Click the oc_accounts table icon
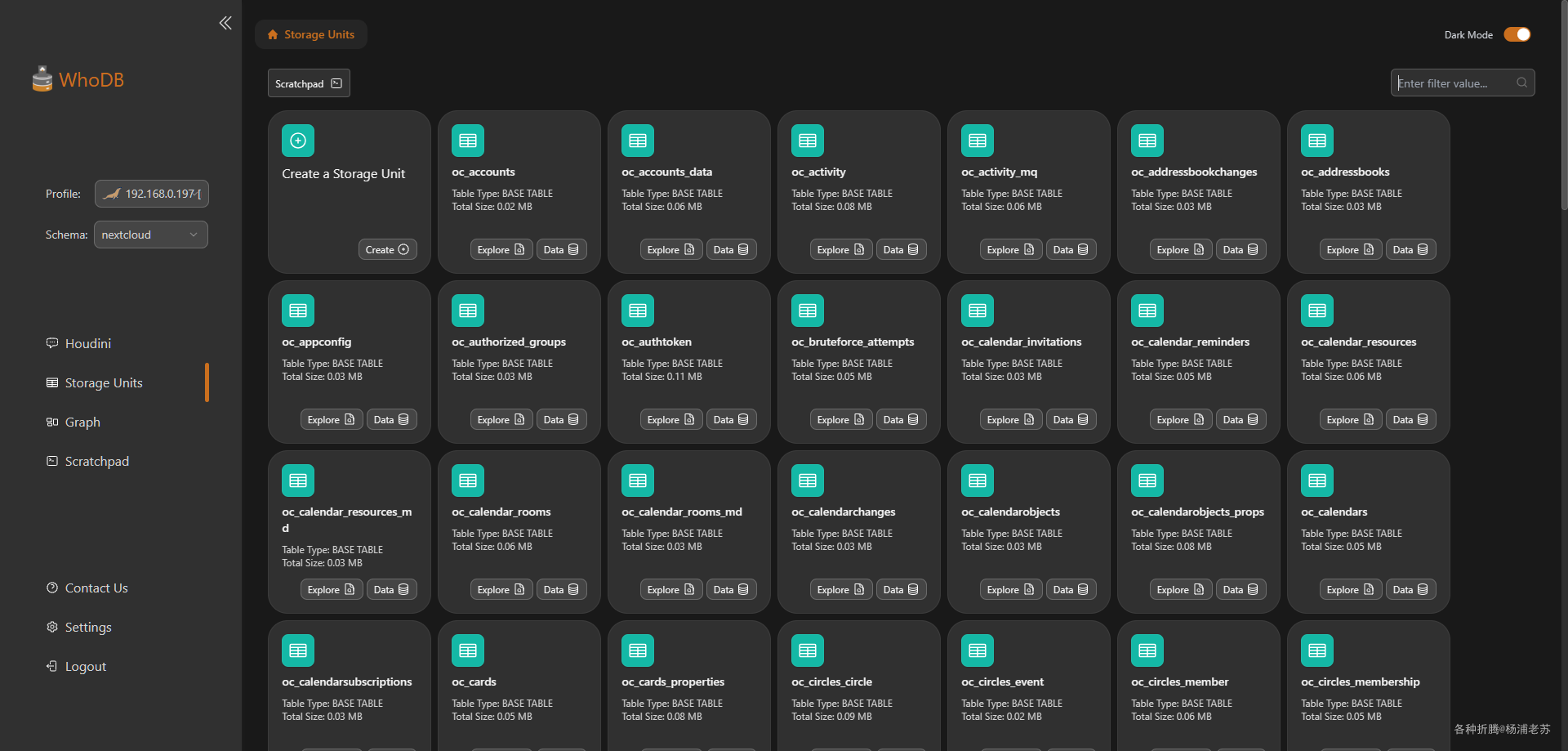The height and width of the screenshot is (751, 1568). point(468,141)
